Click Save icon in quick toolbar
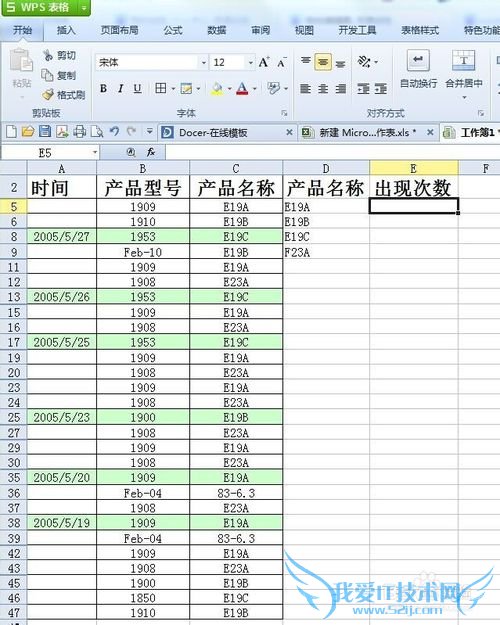This screenshot has height=625, width=500. coord(45,132)
